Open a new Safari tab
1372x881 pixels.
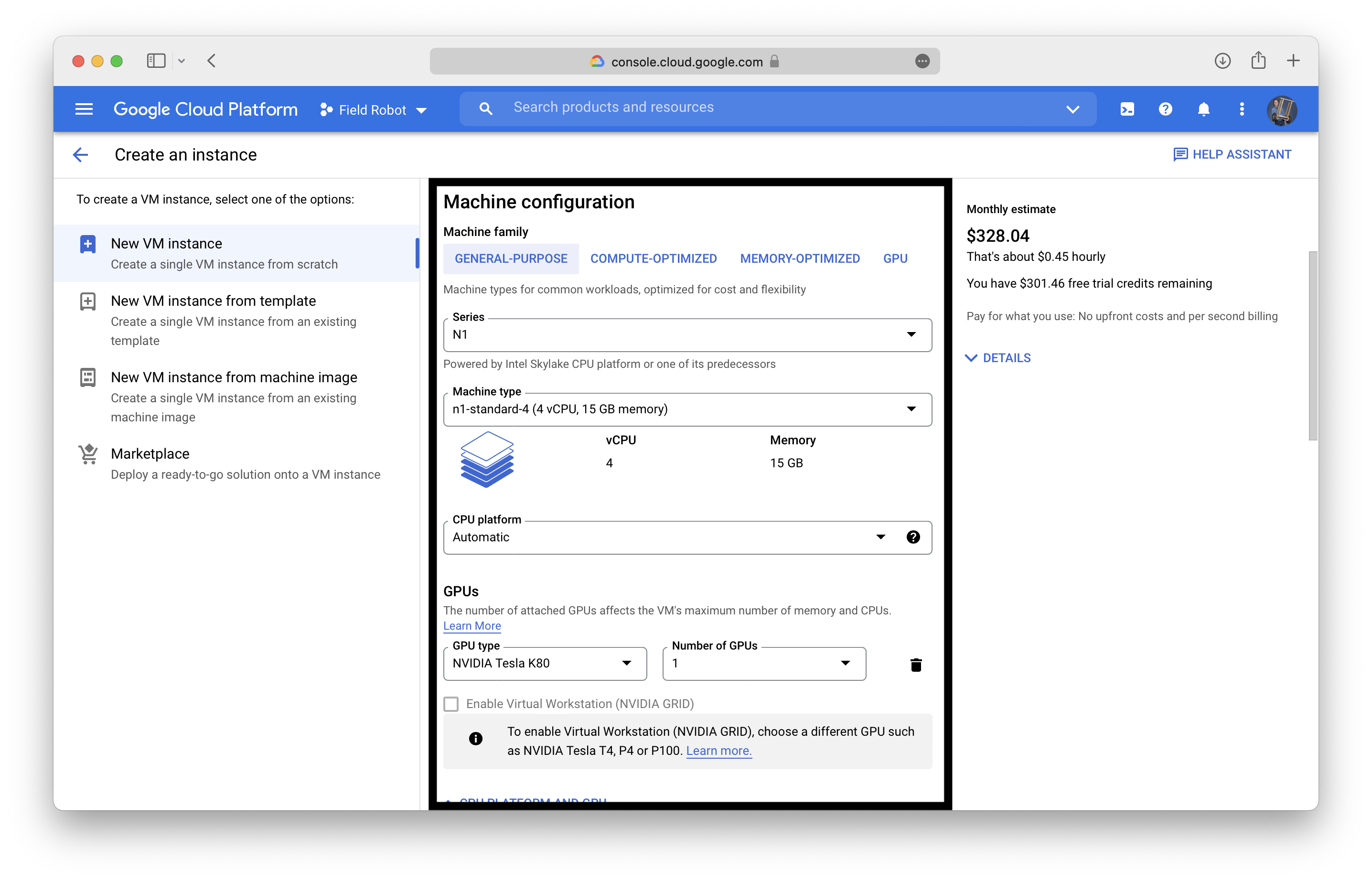(x=1293, y=61)
